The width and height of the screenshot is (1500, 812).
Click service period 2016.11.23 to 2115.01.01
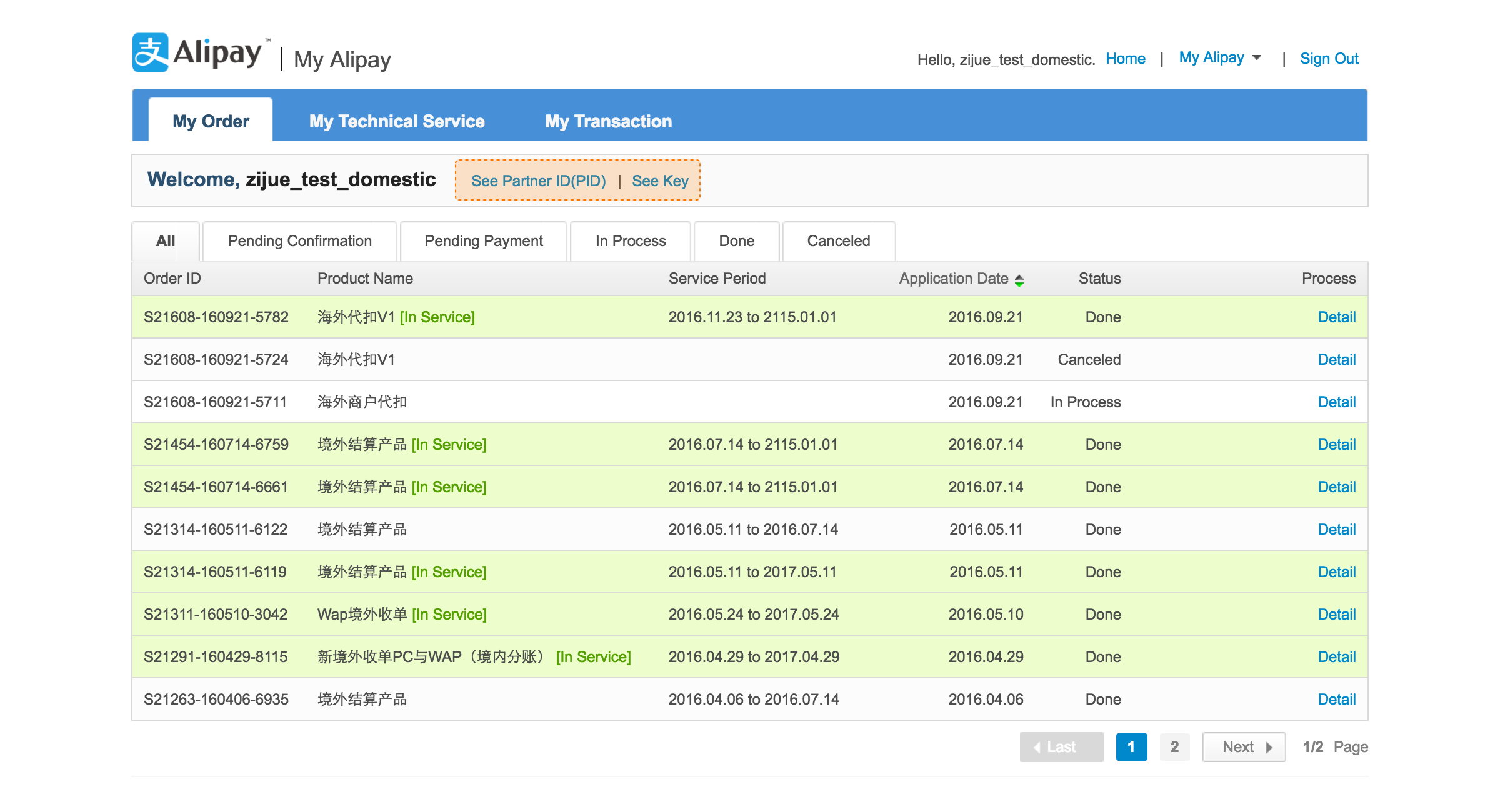752,317
